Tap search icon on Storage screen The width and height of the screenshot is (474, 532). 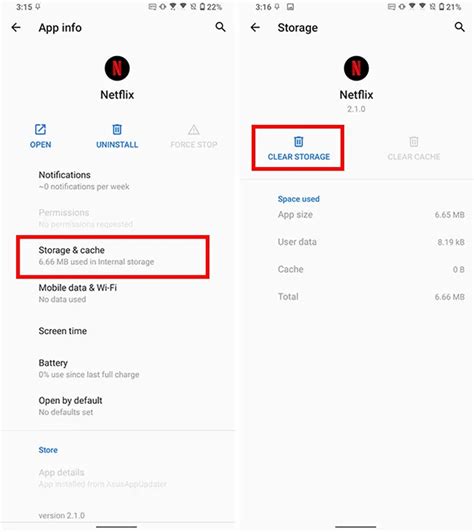pos(460,27)
